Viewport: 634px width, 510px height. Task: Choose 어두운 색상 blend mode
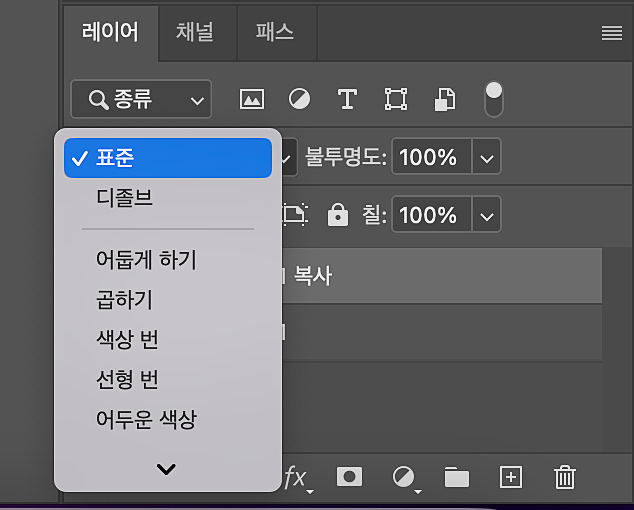click(168, 419)
